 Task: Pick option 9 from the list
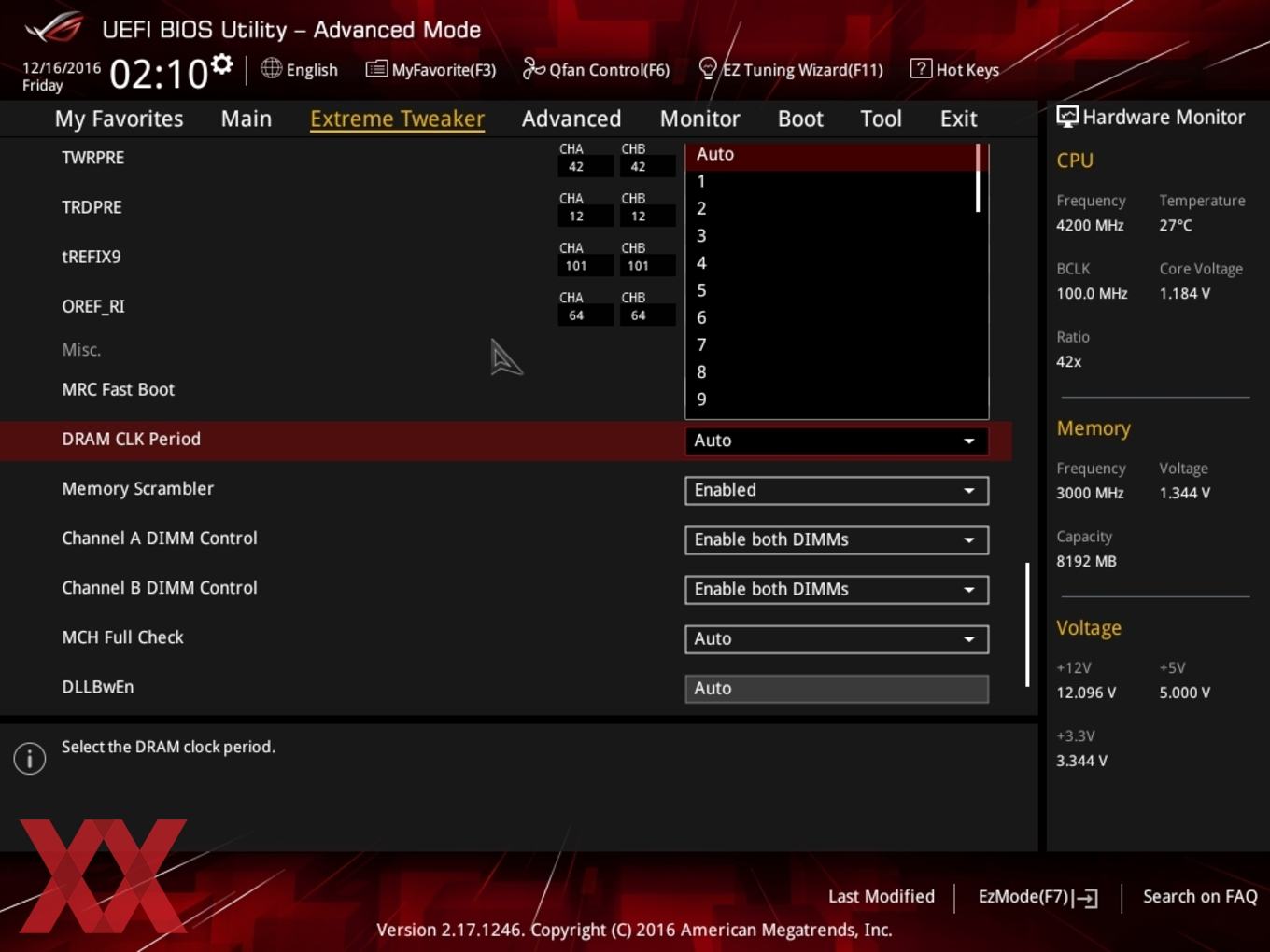coord(830,399)
